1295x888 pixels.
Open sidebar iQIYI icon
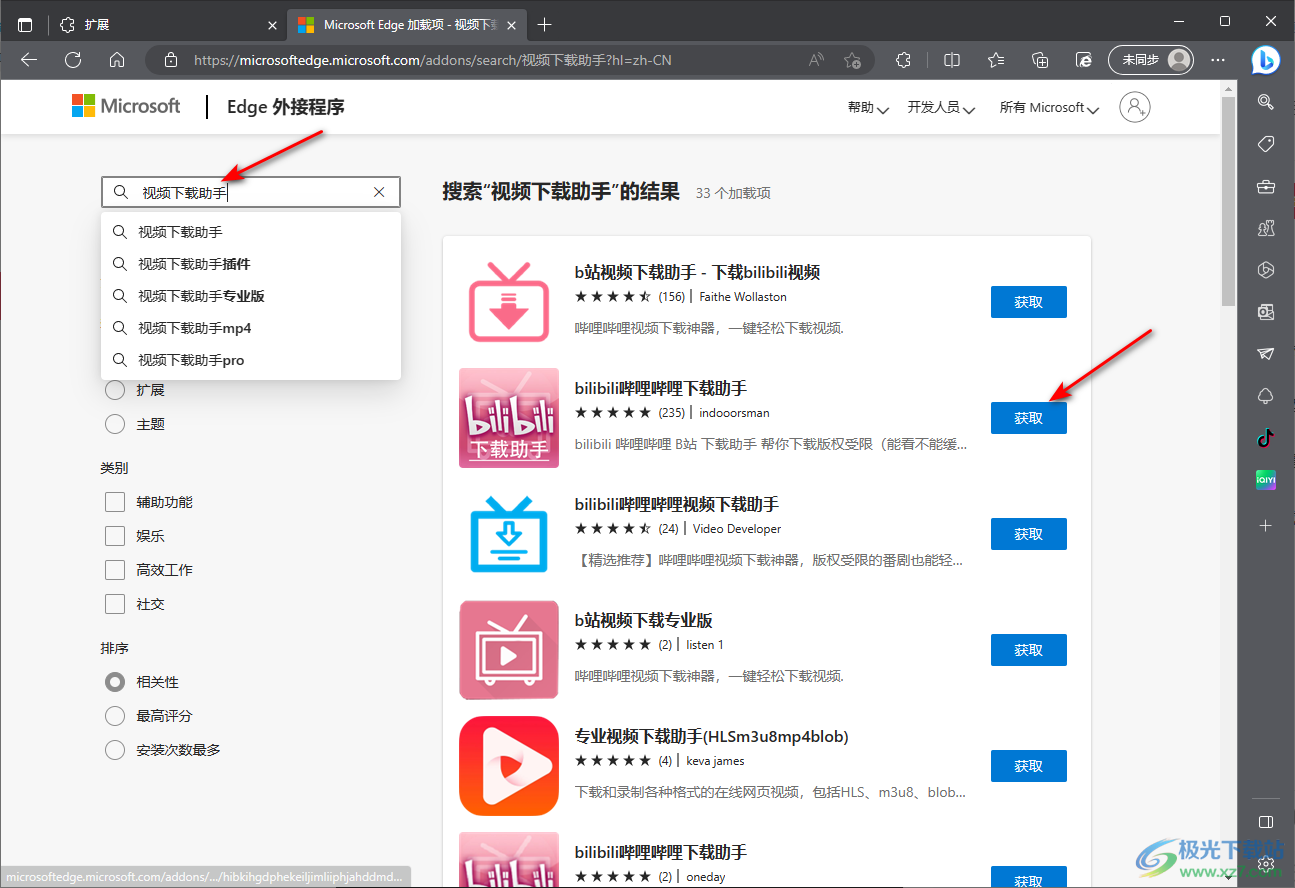[x=1266, y=480]
